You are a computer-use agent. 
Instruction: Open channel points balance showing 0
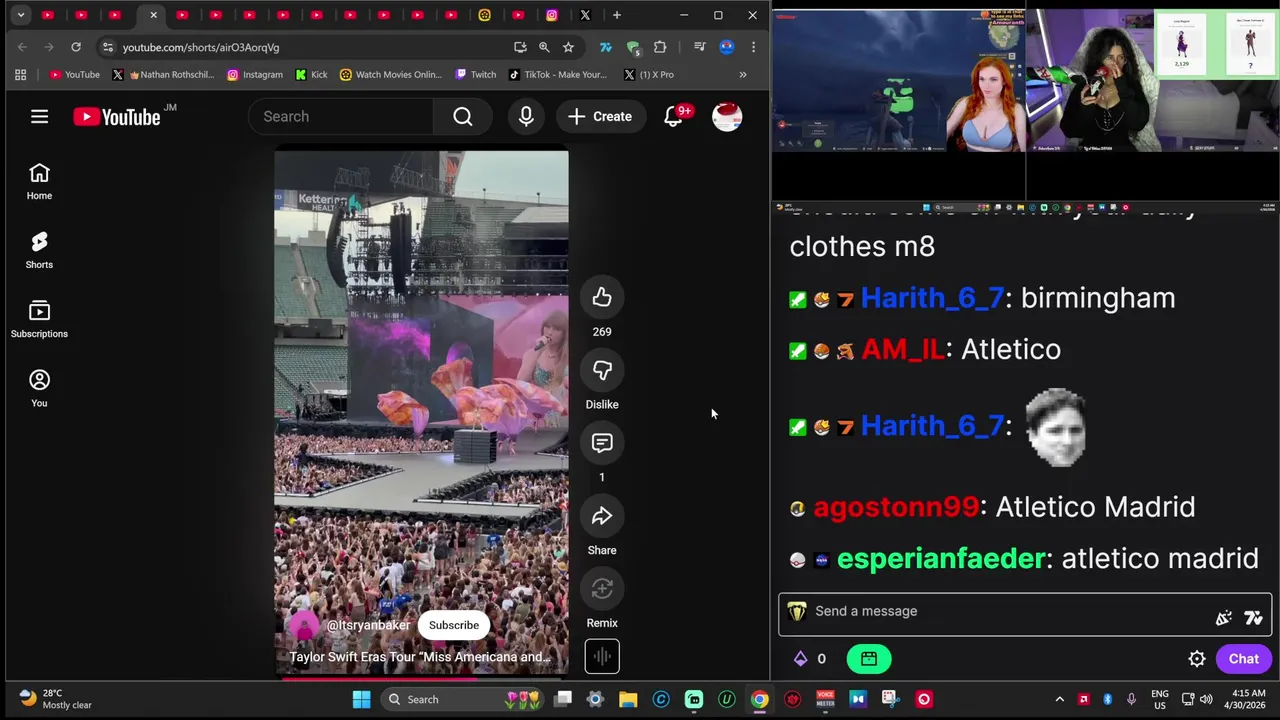811,659
